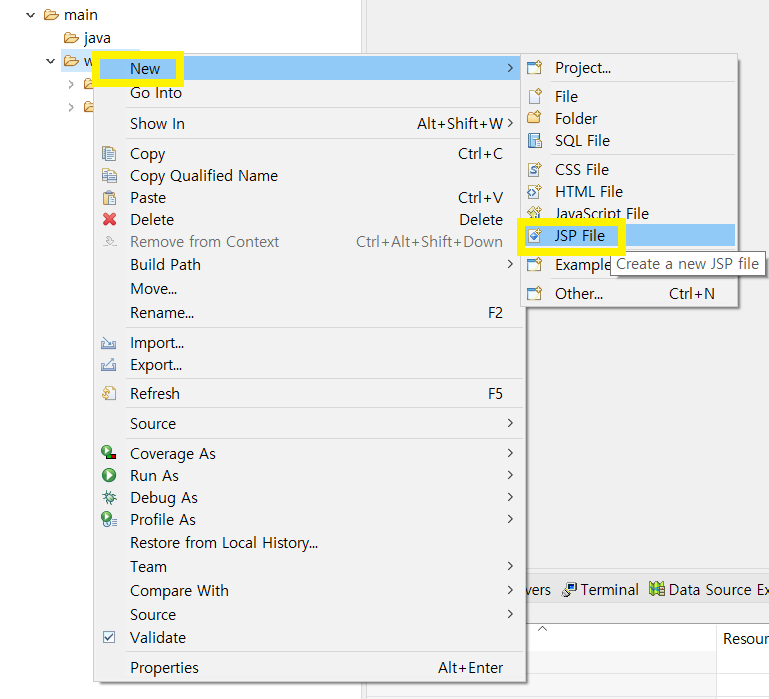
Task: Choose Properties at menu bottom
Action: pos(308,668)
